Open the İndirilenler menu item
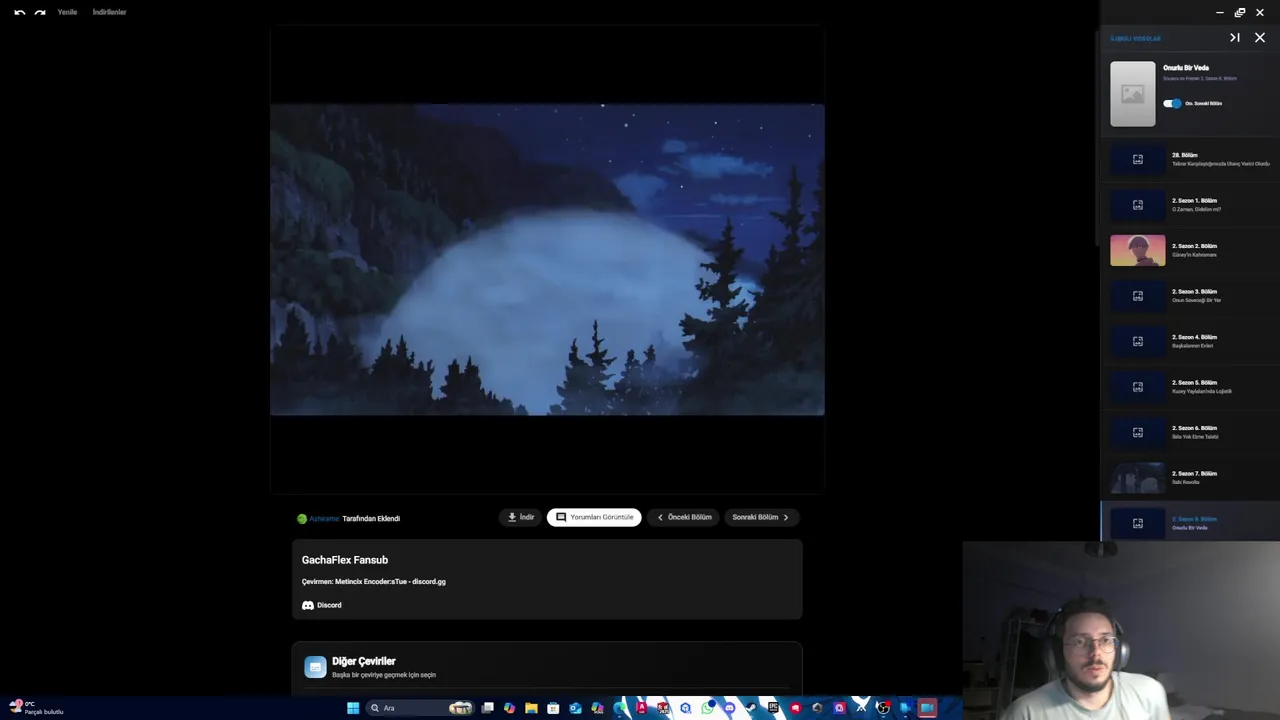Viewport: 1280px width, 720px height. pyautogui.click(x=109, y=12)
